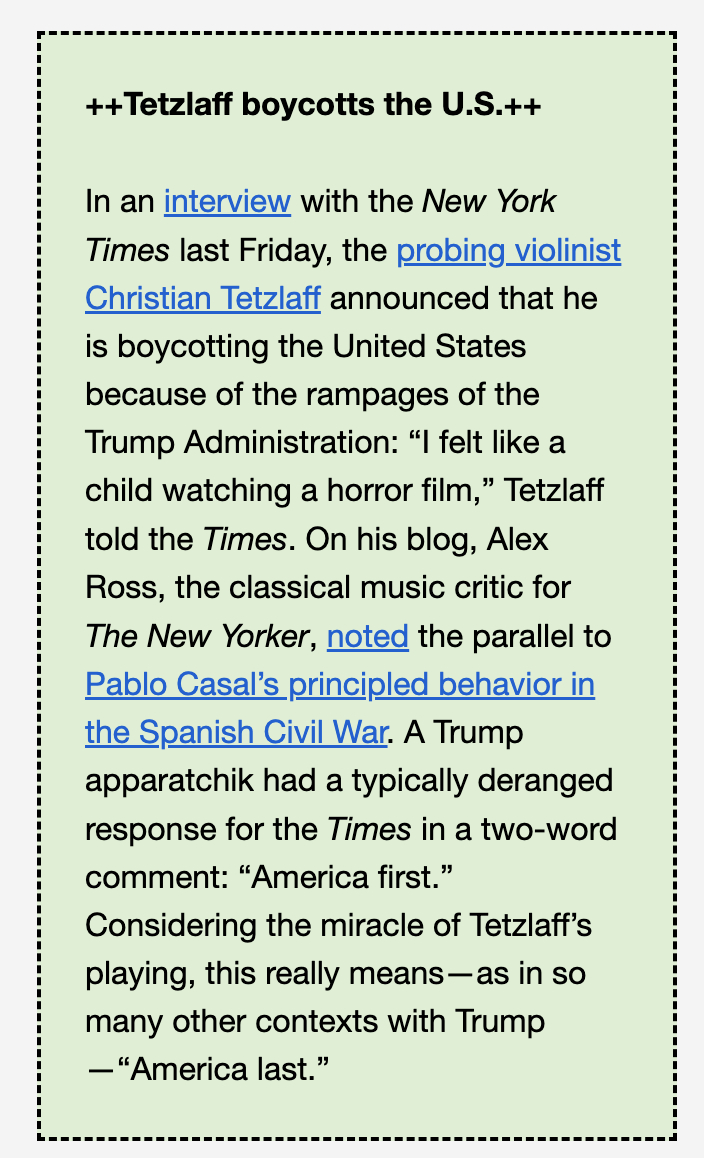Click the "probing violinist" link text
This screenshot has height=1158, width=704.
tap(509, 250)
